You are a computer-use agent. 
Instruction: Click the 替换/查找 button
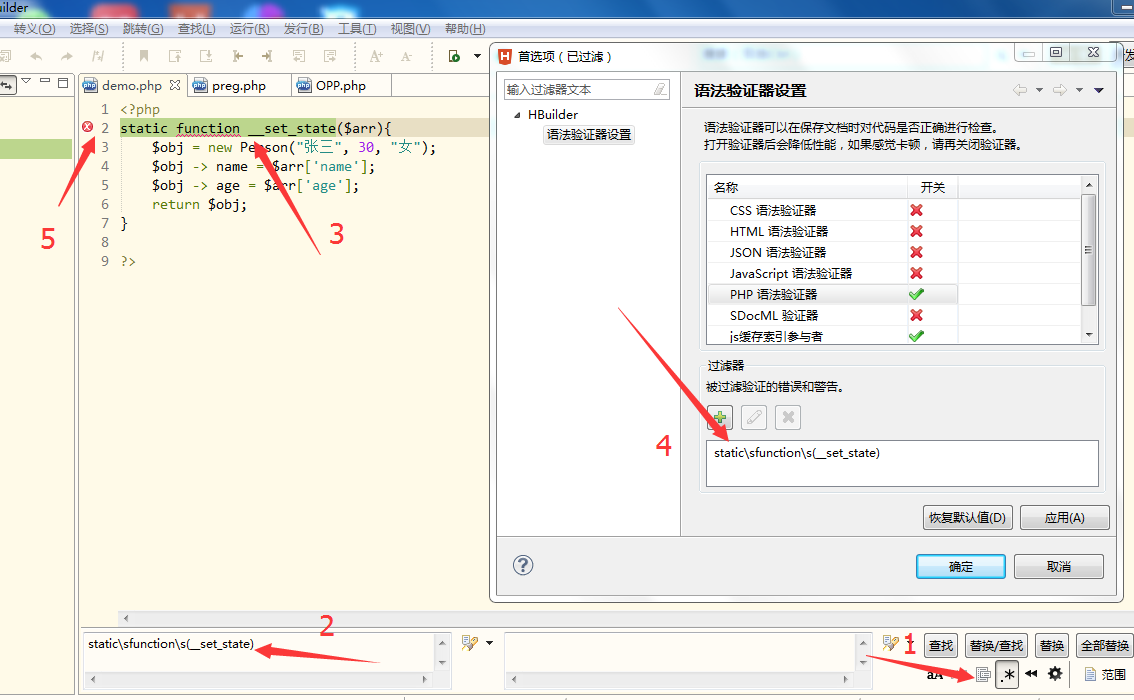coord(996,645)
